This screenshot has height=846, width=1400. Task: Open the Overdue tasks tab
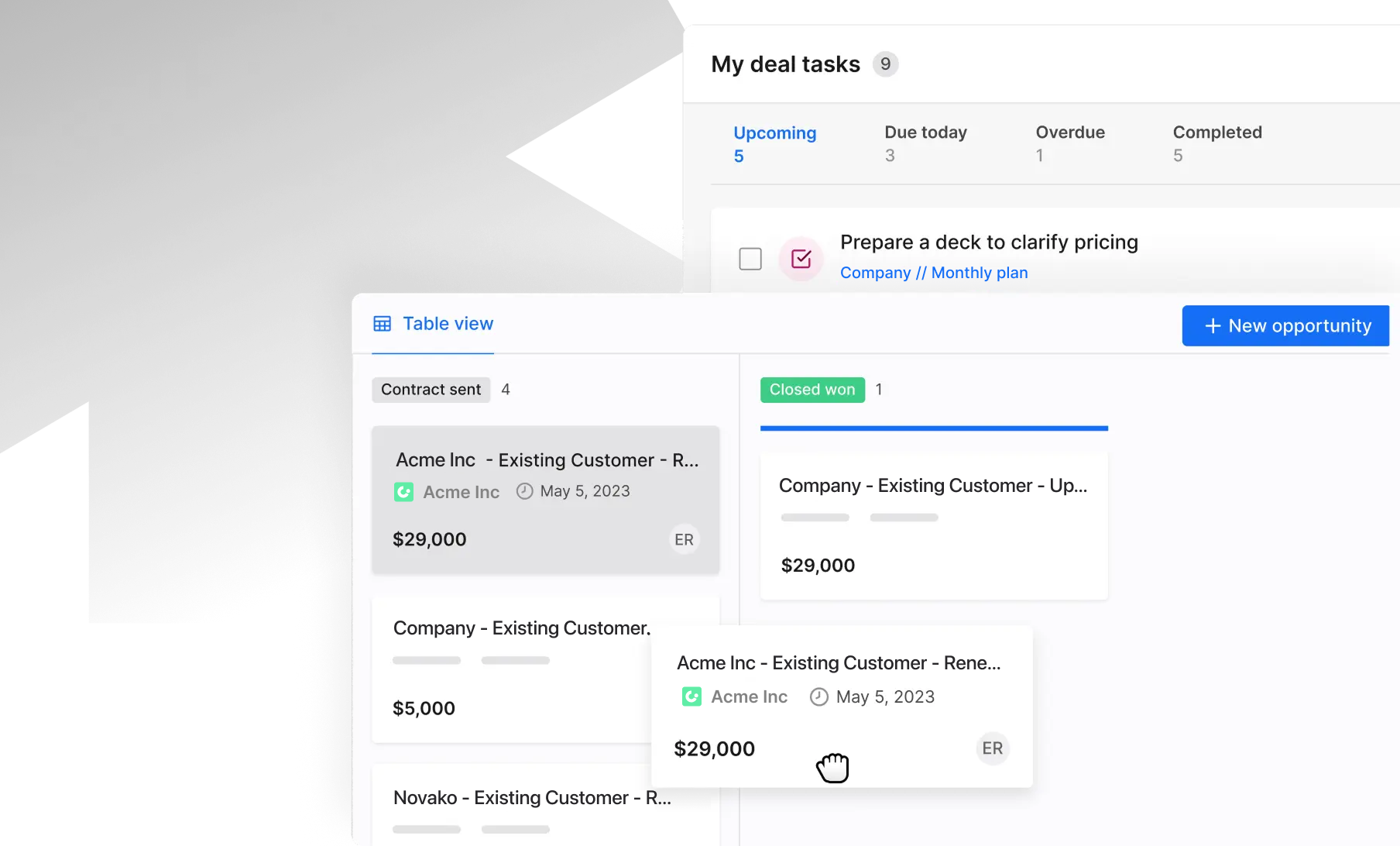click(1071, 132)
